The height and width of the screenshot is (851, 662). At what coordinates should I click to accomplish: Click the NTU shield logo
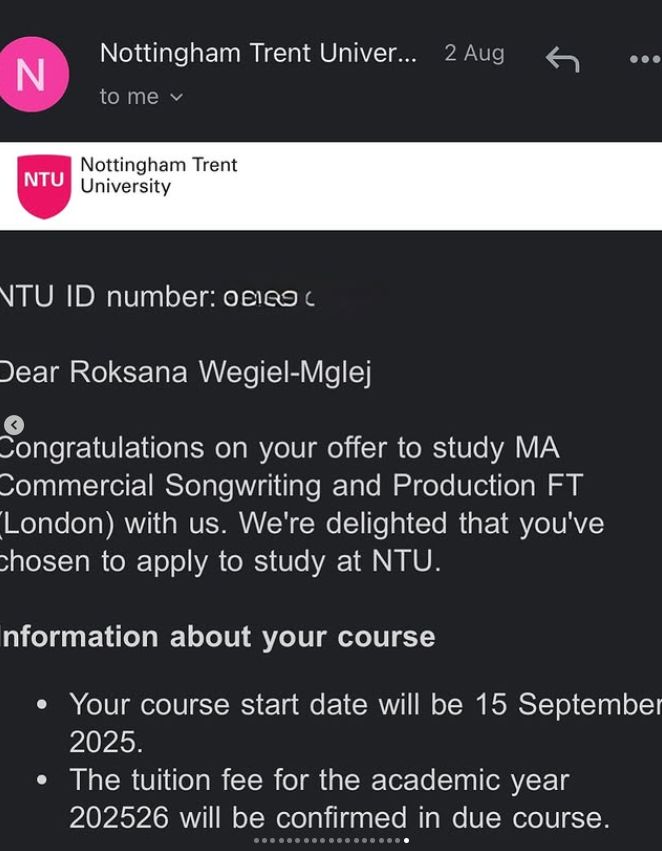44,186
